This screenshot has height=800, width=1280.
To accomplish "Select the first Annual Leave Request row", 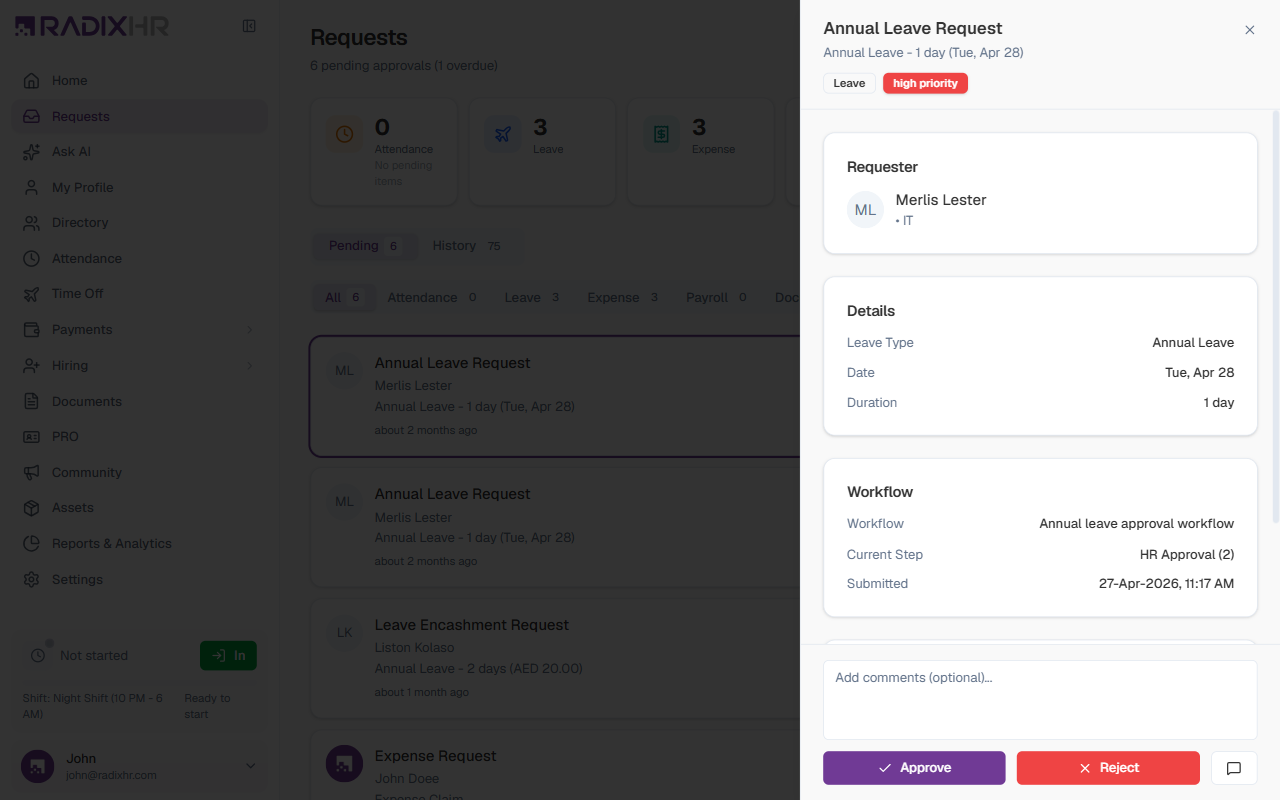I will click(555, 396).
